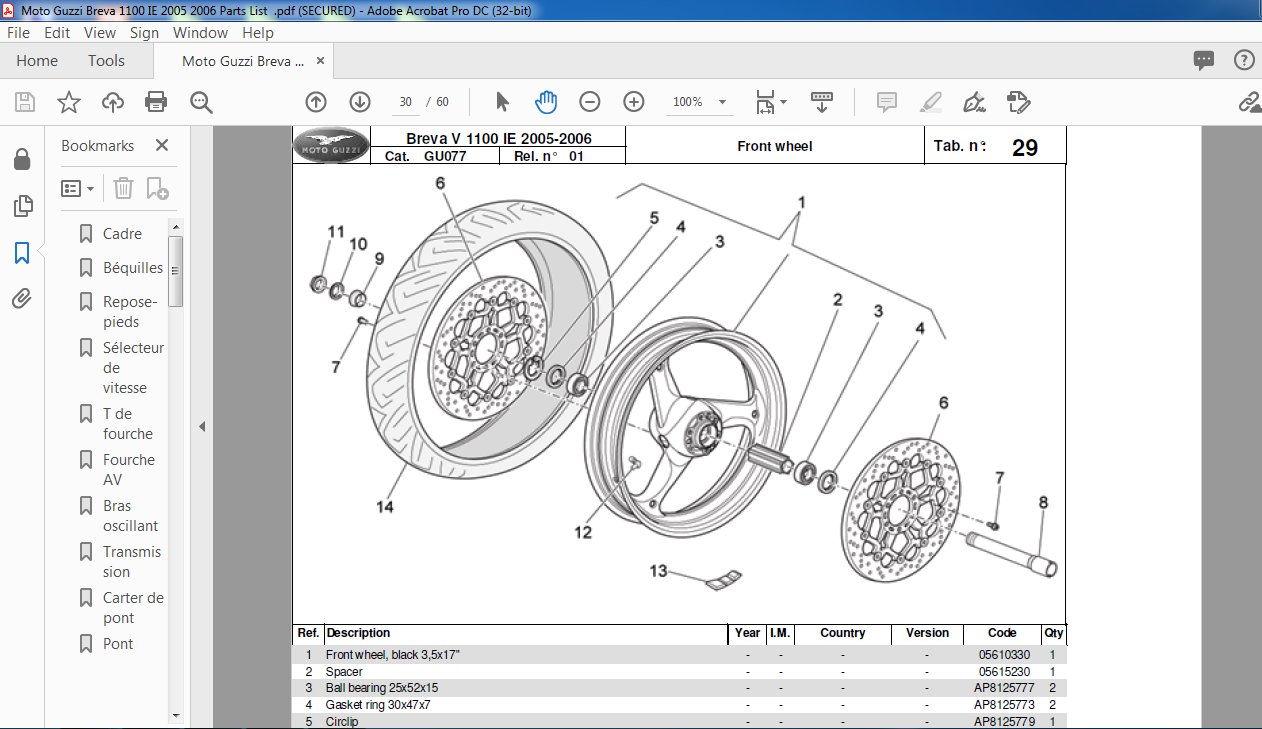The height and width of the screenshot is (729, 1262).
Task: Click the share link icon
Action: point(1249,102)
